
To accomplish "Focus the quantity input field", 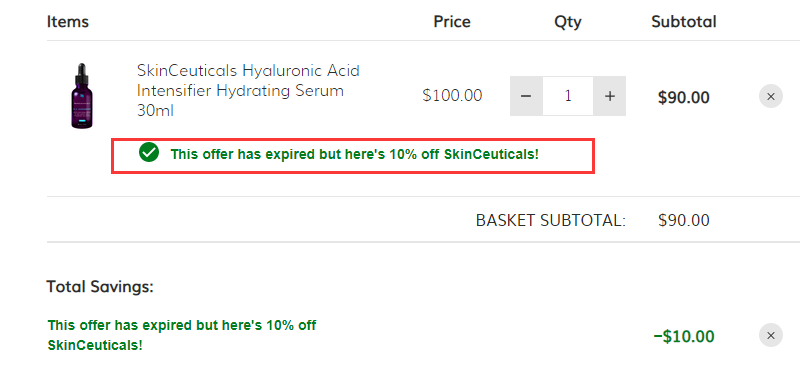I will (x=568, y=96).
